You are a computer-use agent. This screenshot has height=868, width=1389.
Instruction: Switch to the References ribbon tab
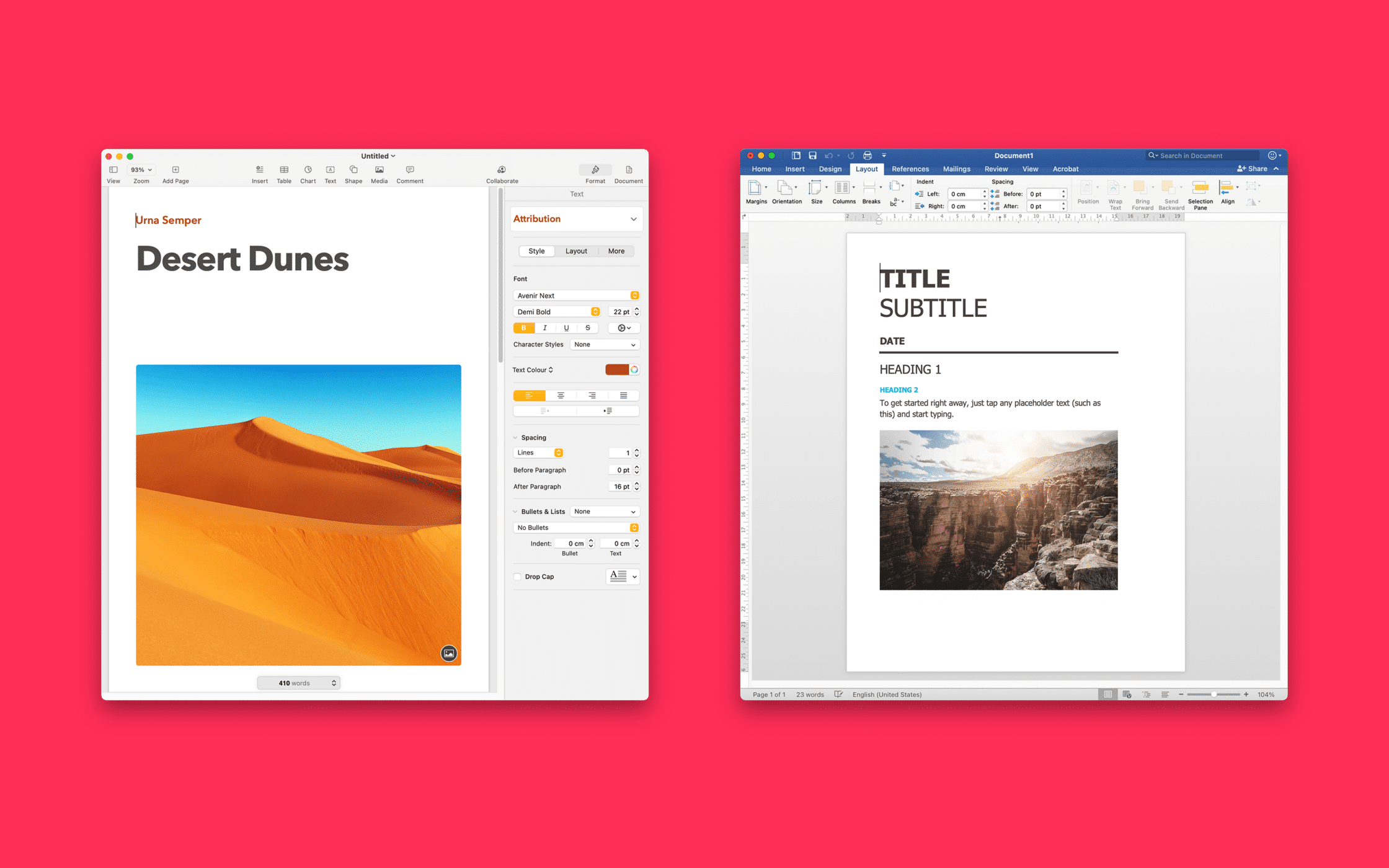(910, 169)
